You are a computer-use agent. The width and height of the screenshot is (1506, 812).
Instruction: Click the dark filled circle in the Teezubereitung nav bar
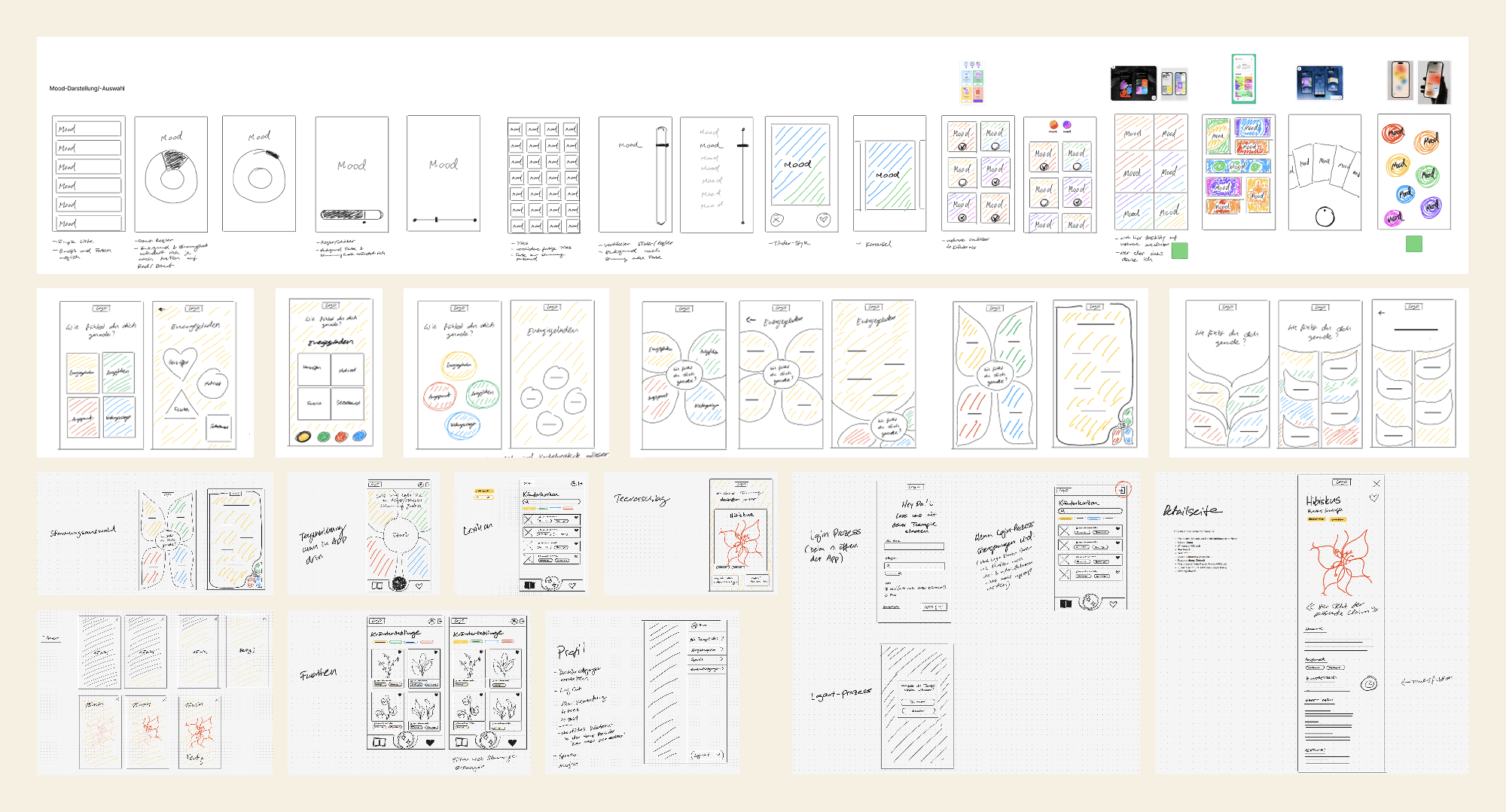click(399, 584)
